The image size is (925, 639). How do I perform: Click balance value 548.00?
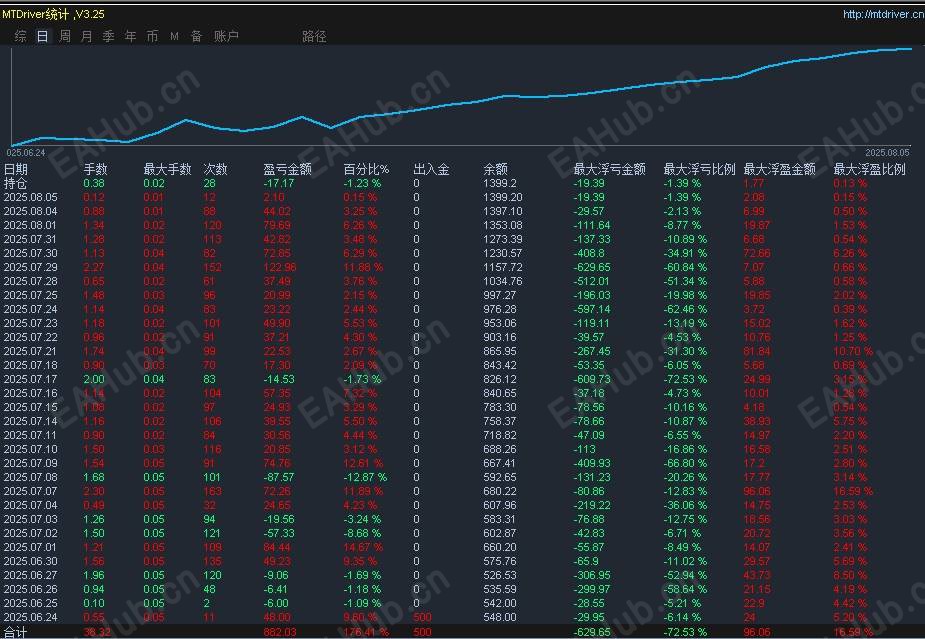click(x=500, y=617)
